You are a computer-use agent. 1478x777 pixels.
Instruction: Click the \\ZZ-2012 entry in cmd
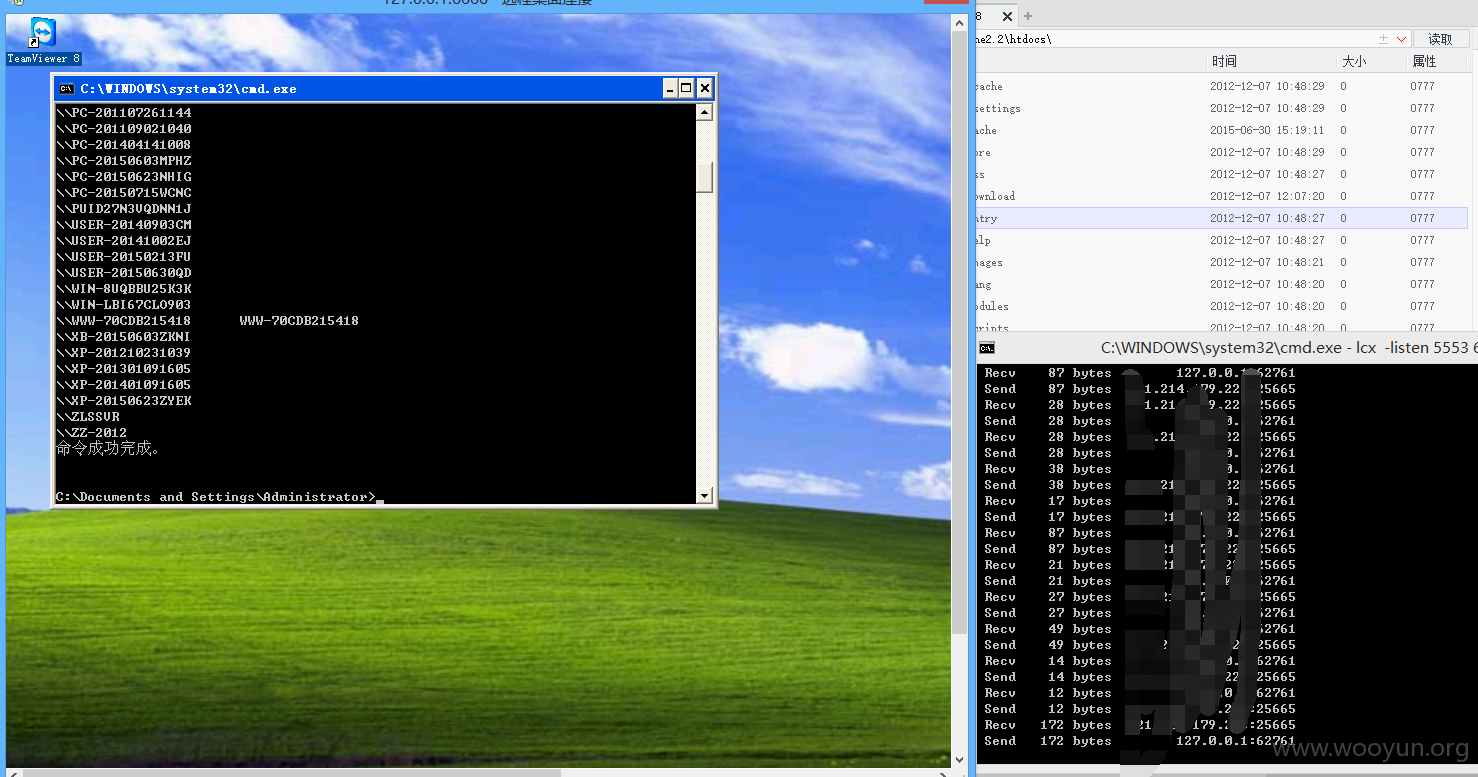tap(91, 433)
